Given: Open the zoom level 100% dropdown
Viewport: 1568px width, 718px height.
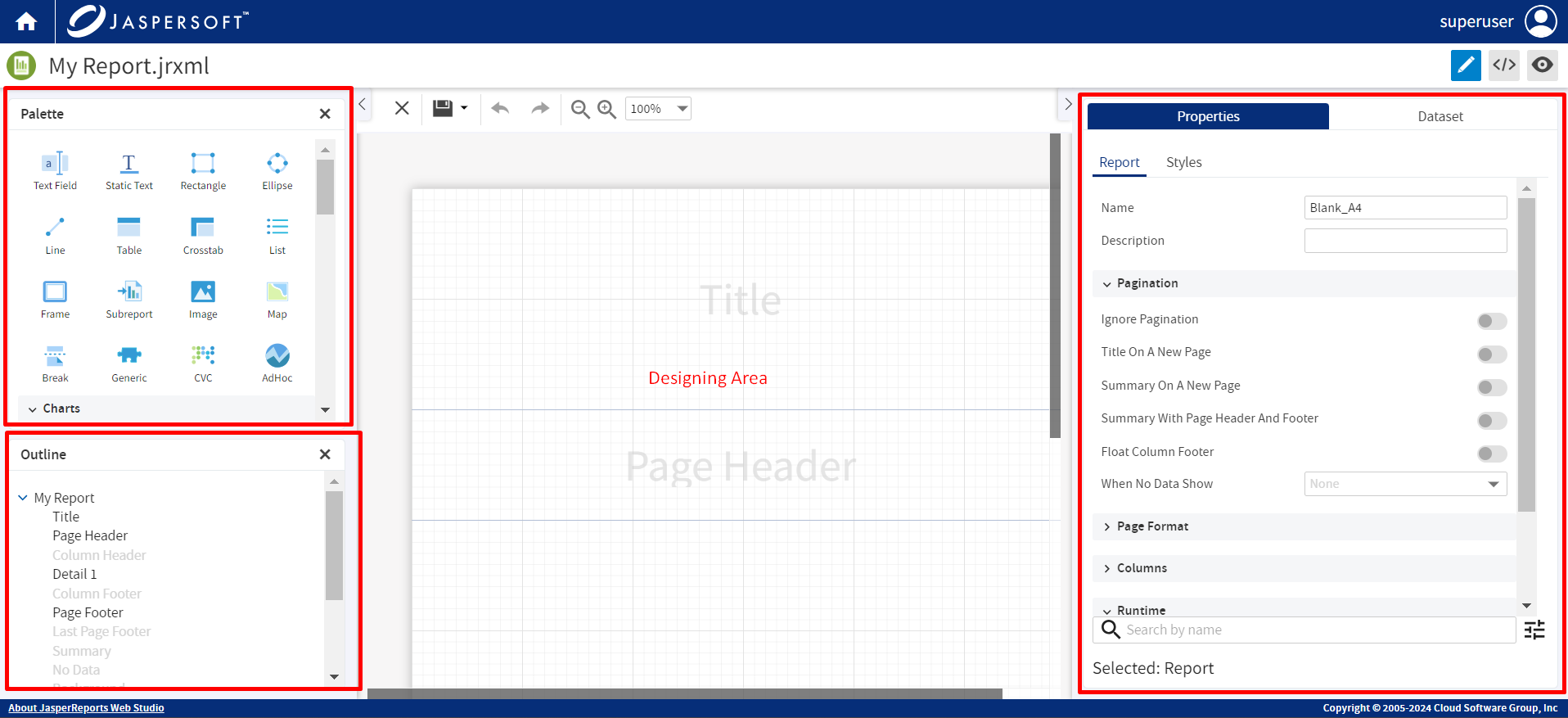Looking at the screenshot, I should [658, 109].
